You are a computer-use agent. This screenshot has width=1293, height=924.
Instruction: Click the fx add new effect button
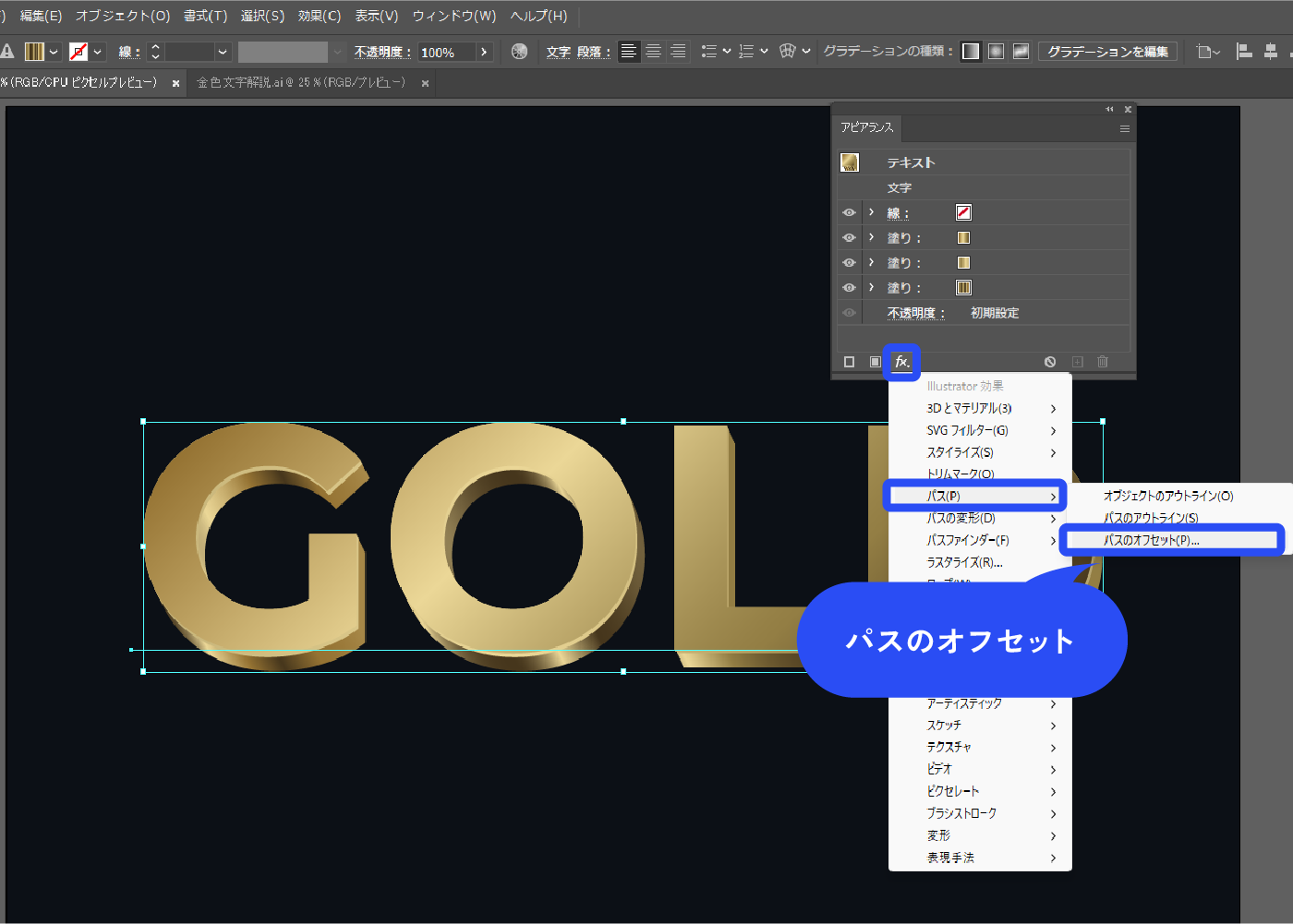coord(901,362)
